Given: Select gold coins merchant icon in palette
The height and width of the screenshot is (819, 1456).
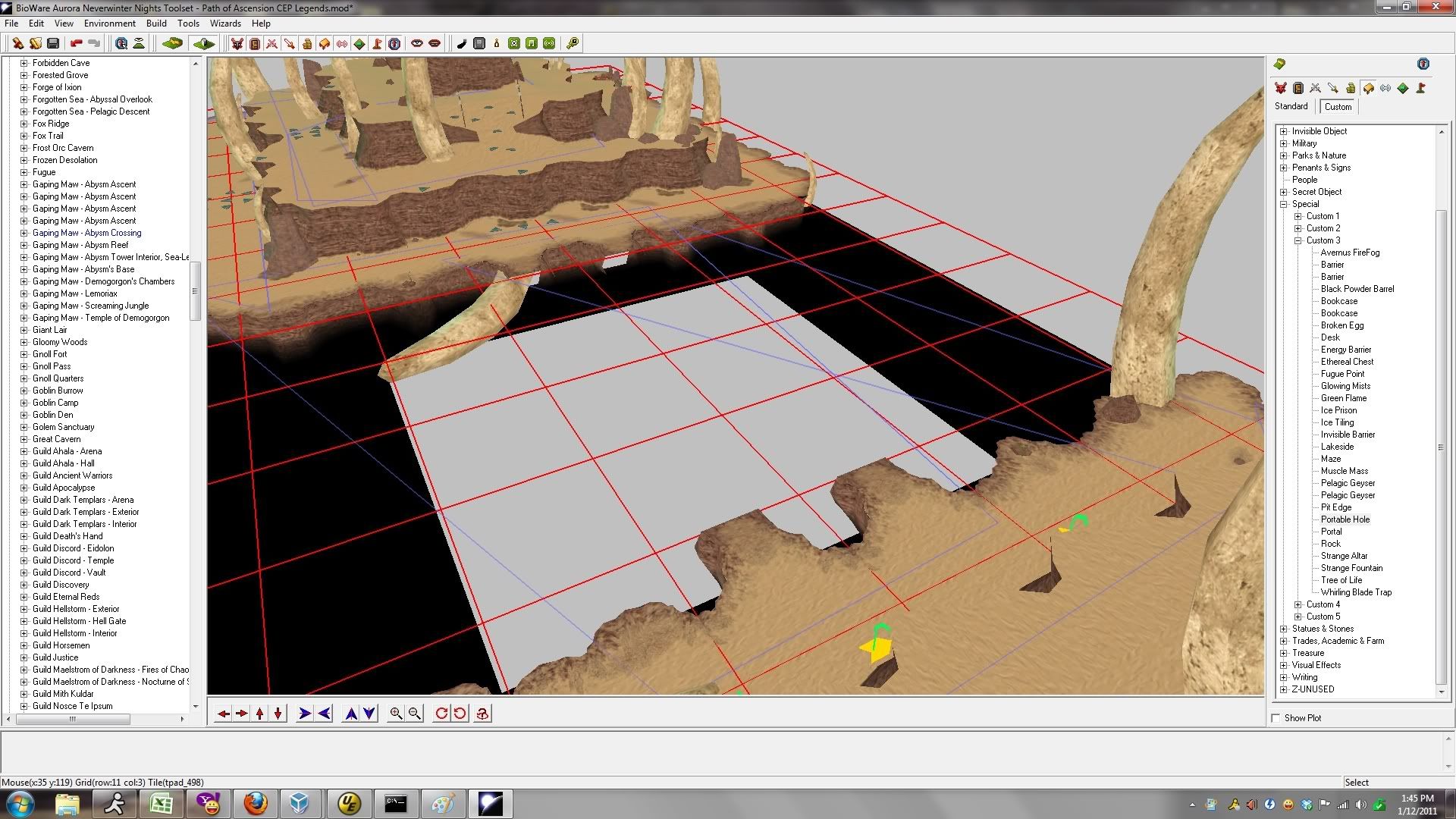Looking at the screenshot, I should (1351, 88).
